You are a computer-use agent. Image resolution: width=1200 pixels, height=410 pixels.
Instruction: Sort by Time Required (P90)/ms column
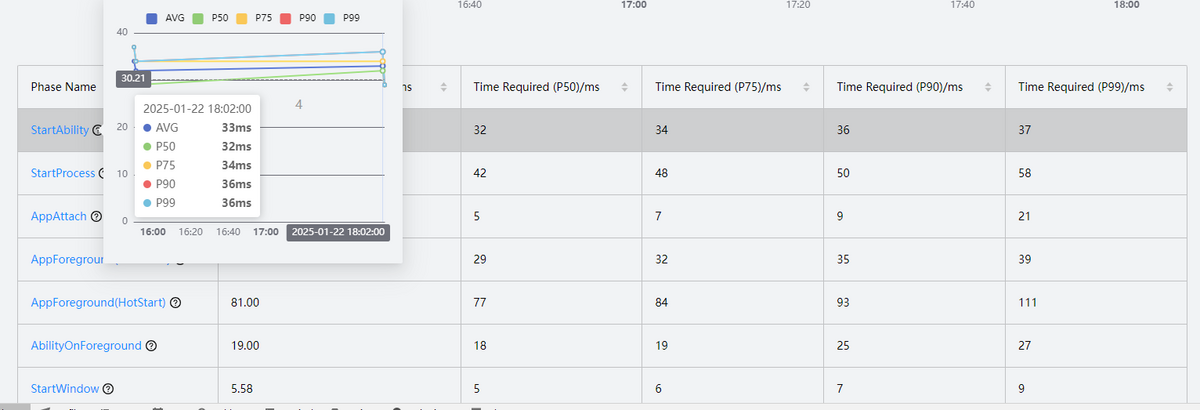pos(988,88)
